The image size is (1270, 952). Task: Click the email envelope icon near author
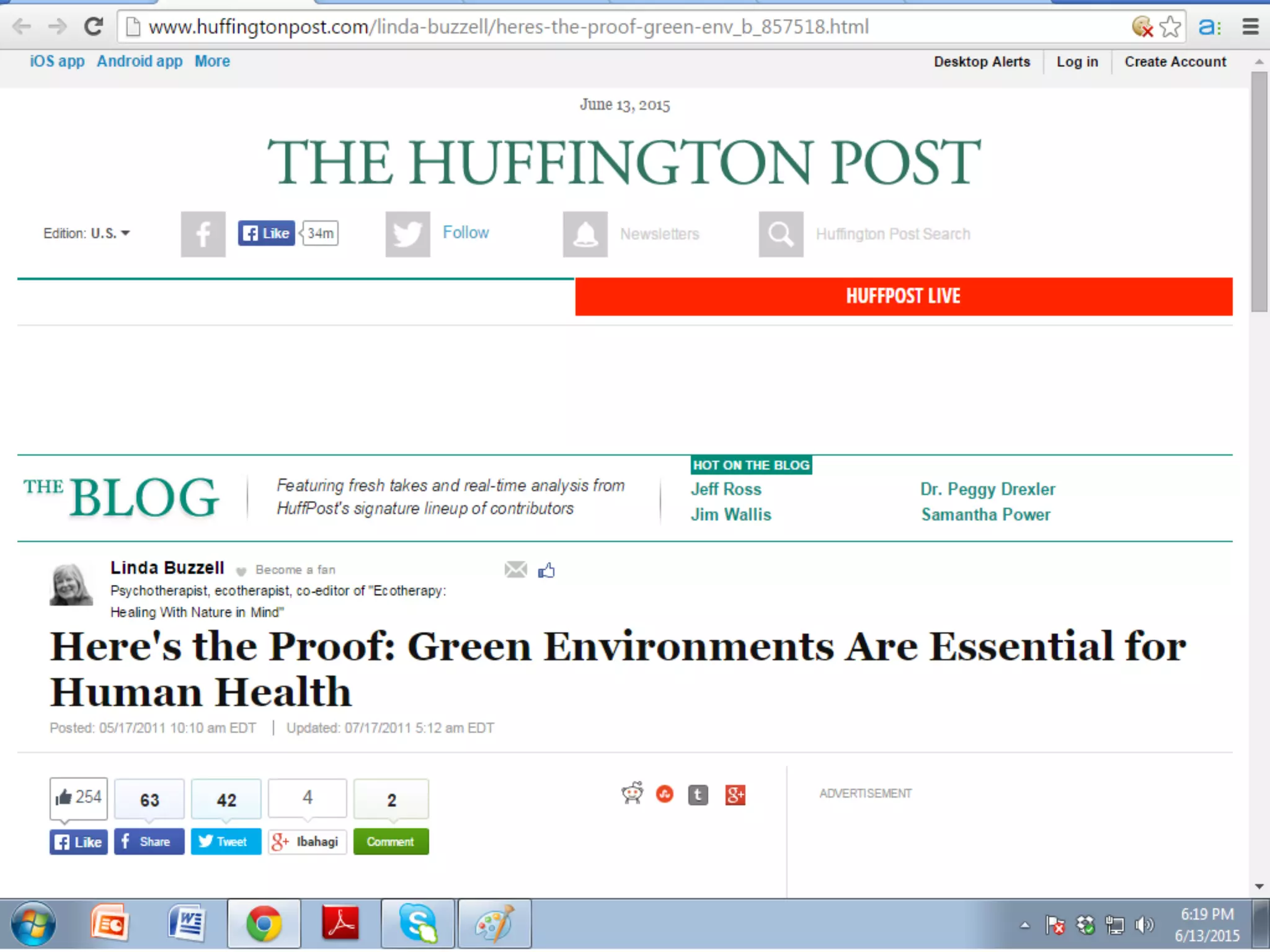pos(515,569)
